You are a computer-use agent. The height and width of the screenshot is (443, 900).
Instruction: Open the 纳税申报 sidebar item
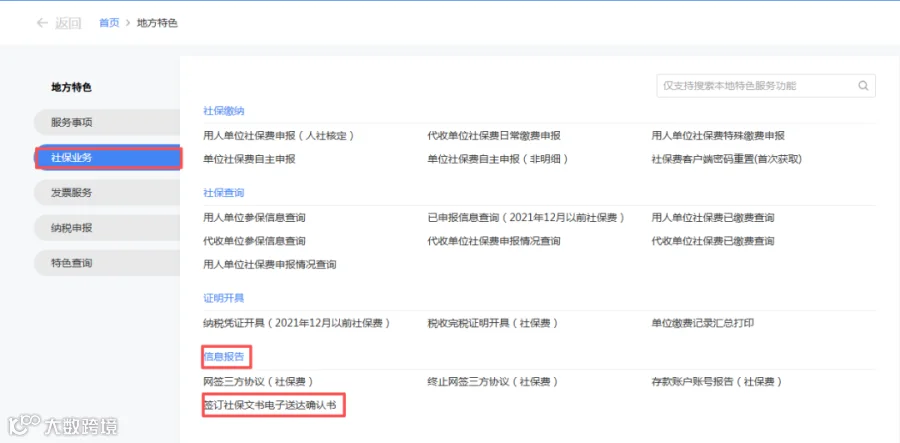(107, 228)
